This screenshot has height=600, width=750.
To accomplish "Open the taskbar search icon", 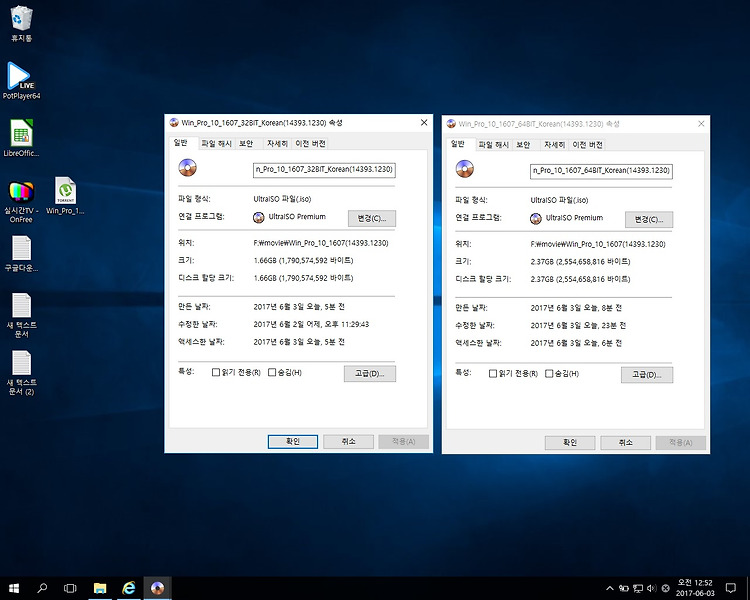I will pyautogui.click(x=42, y=588).
